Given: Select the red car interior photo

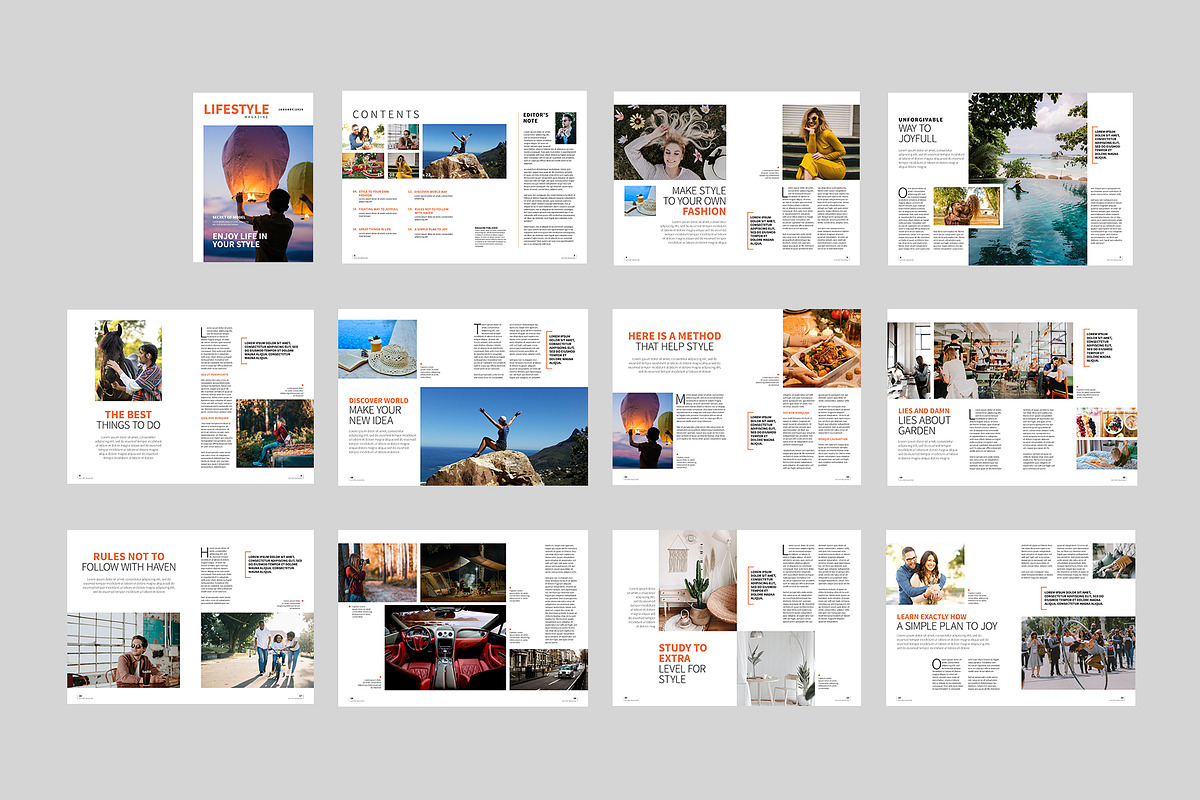Looking at the screenshot, I should [445, 648].
